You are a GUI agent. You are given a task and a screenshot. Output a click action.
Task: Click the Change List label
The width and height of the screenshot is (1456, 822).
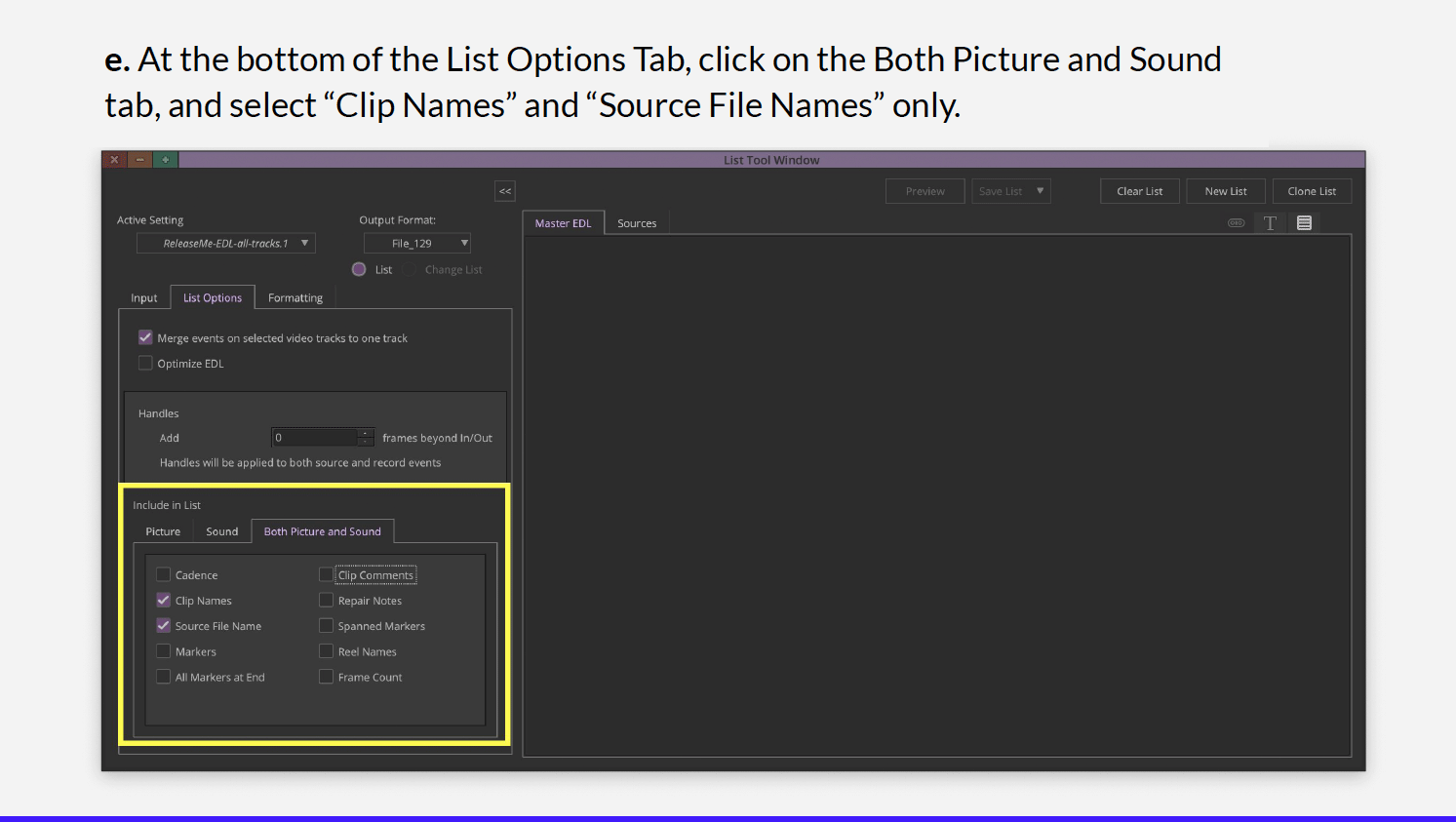(453, 270)
